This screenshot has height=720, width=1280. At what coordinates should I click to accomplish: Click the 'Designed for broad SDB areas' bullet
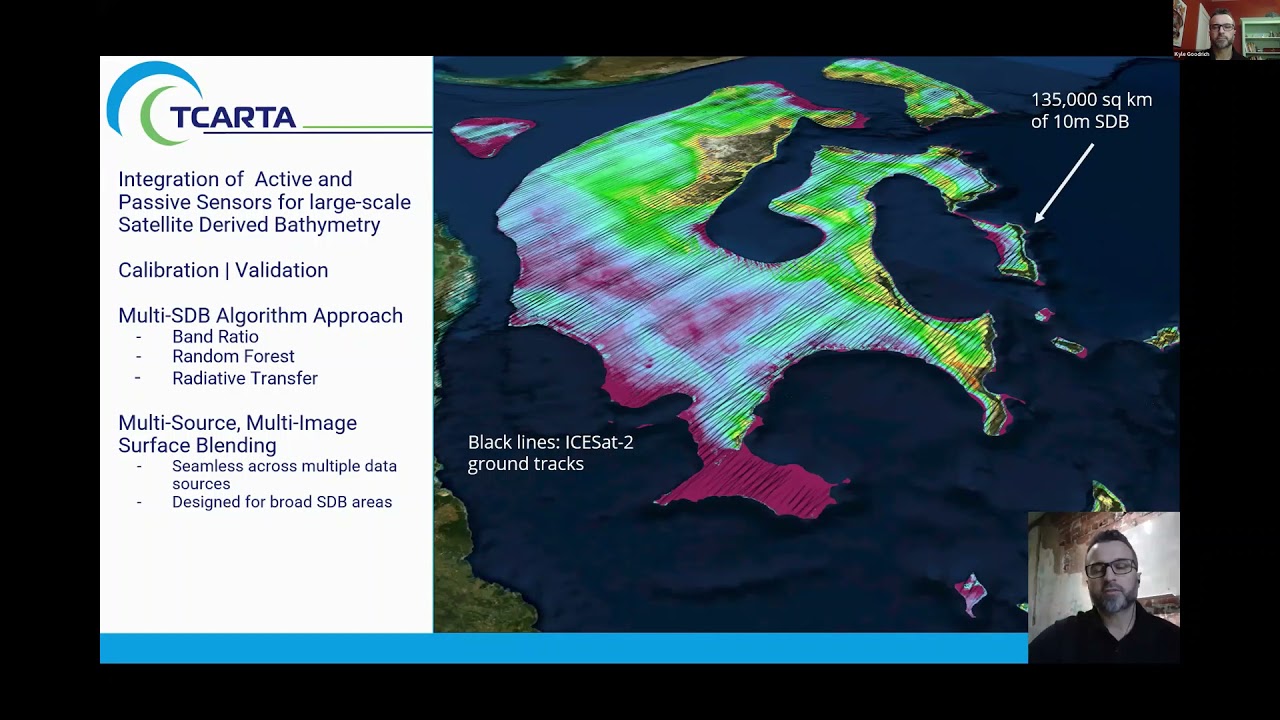coord(282,502)
